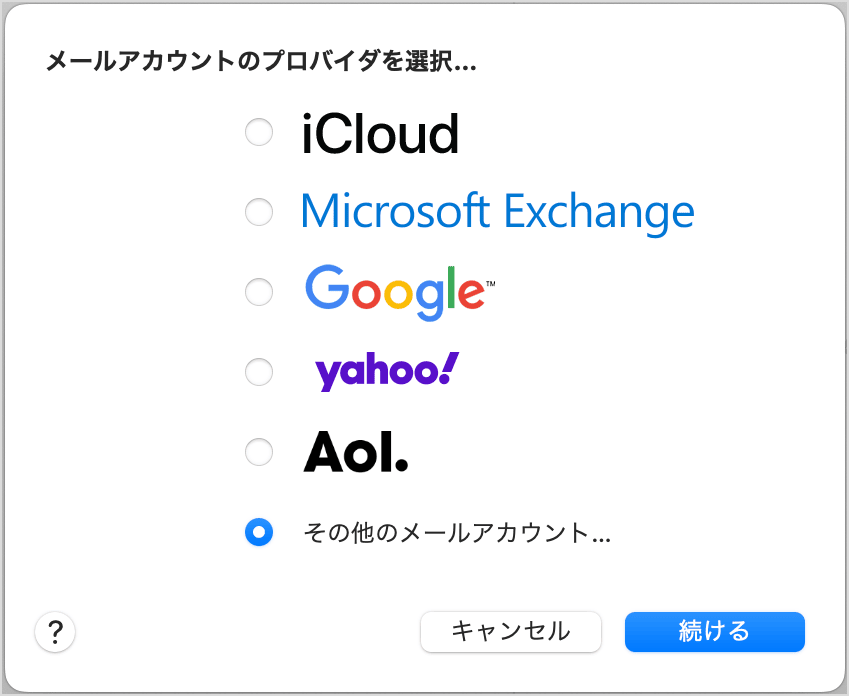
Task: Click the black Aol. logo
Action: 356,453
